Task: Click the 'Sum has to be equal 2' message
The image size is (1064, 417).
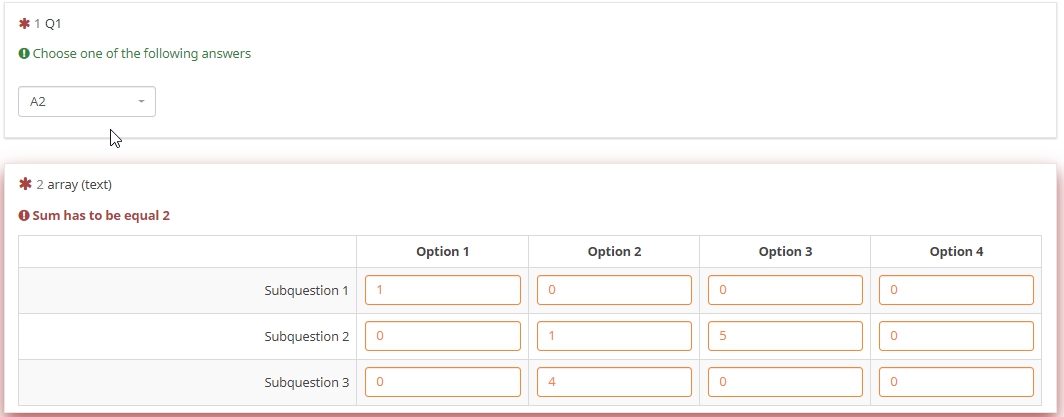Action: coord(101,216)
